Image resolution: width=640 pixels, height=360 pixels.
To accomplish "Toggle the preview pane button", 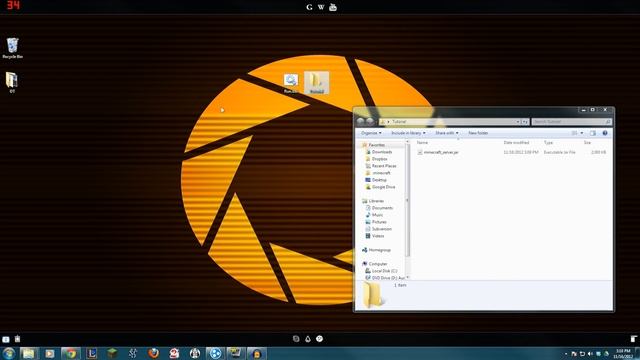I will (593, 133).
